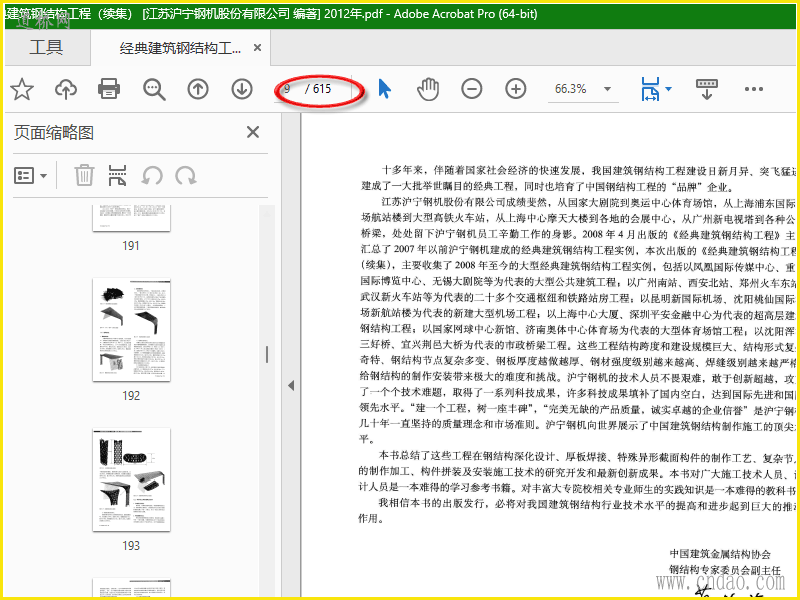Image resolution: width=800 pixels, height=600 pixels.
Task: Open the find text magnifier tool
Action: tap(154, 89)
